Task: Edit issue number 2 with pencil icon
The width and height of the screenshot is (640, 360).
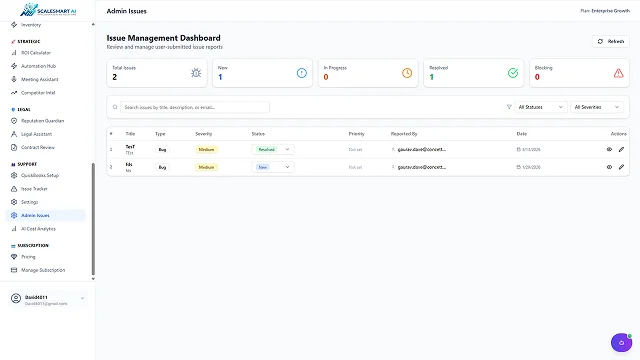Action: 621,167
